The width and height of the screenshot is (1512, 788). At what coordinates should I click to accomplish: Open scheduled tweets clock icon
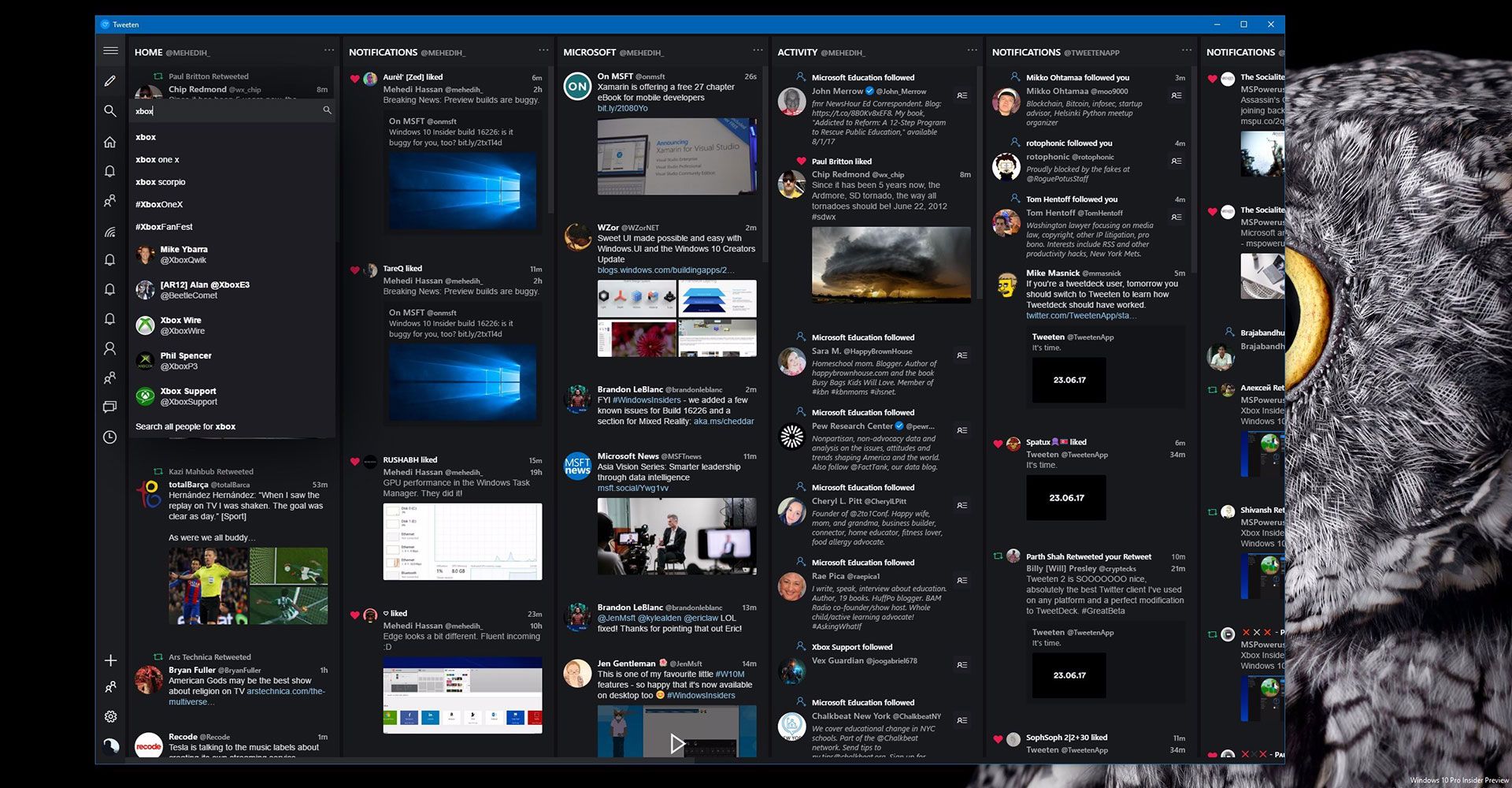(110, 437)
